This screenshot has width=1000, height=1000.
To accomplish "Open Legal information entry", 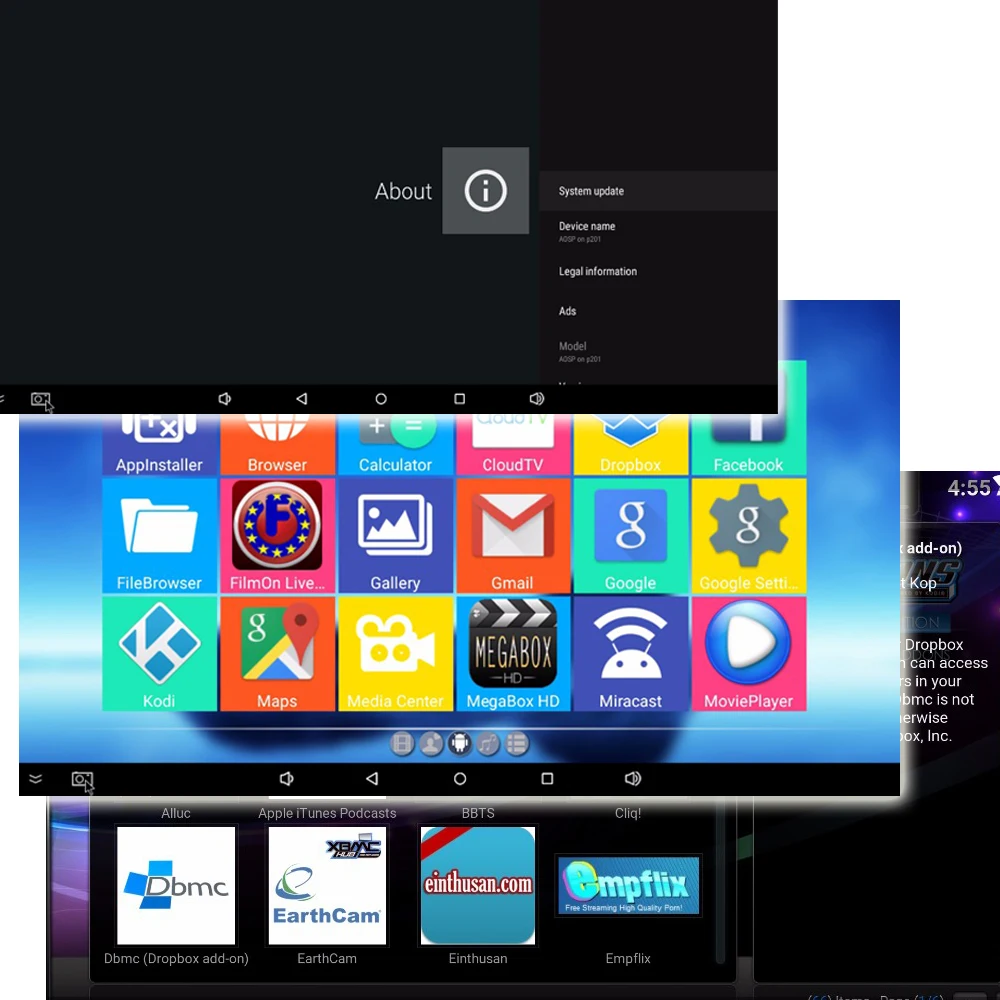I will coord(658,271).
